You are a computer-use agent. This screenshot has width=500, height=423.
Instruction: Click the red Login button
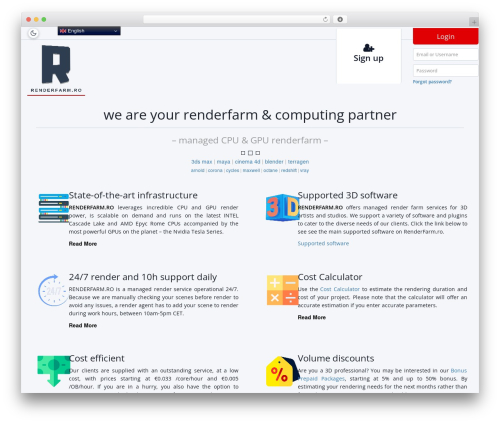446,36
